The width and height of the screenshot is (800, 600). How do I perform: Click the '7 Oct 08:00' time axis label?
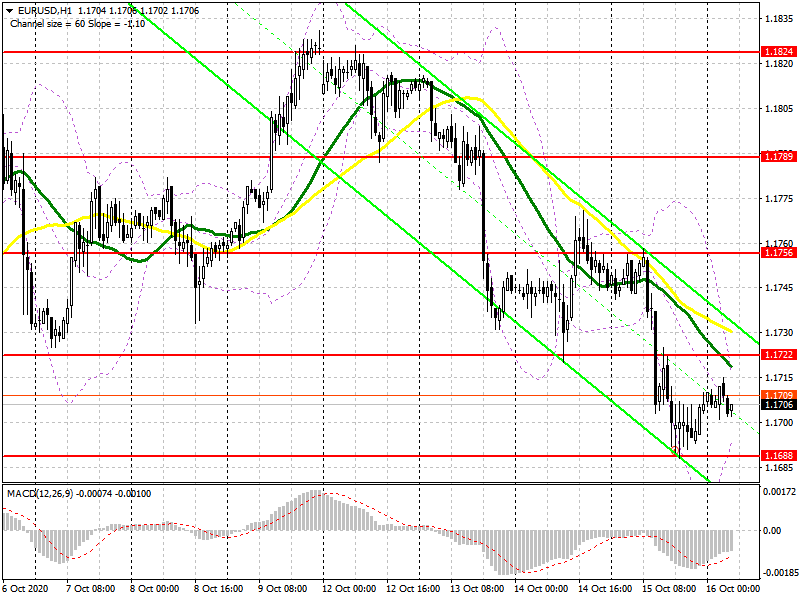[x=91, y=589]
